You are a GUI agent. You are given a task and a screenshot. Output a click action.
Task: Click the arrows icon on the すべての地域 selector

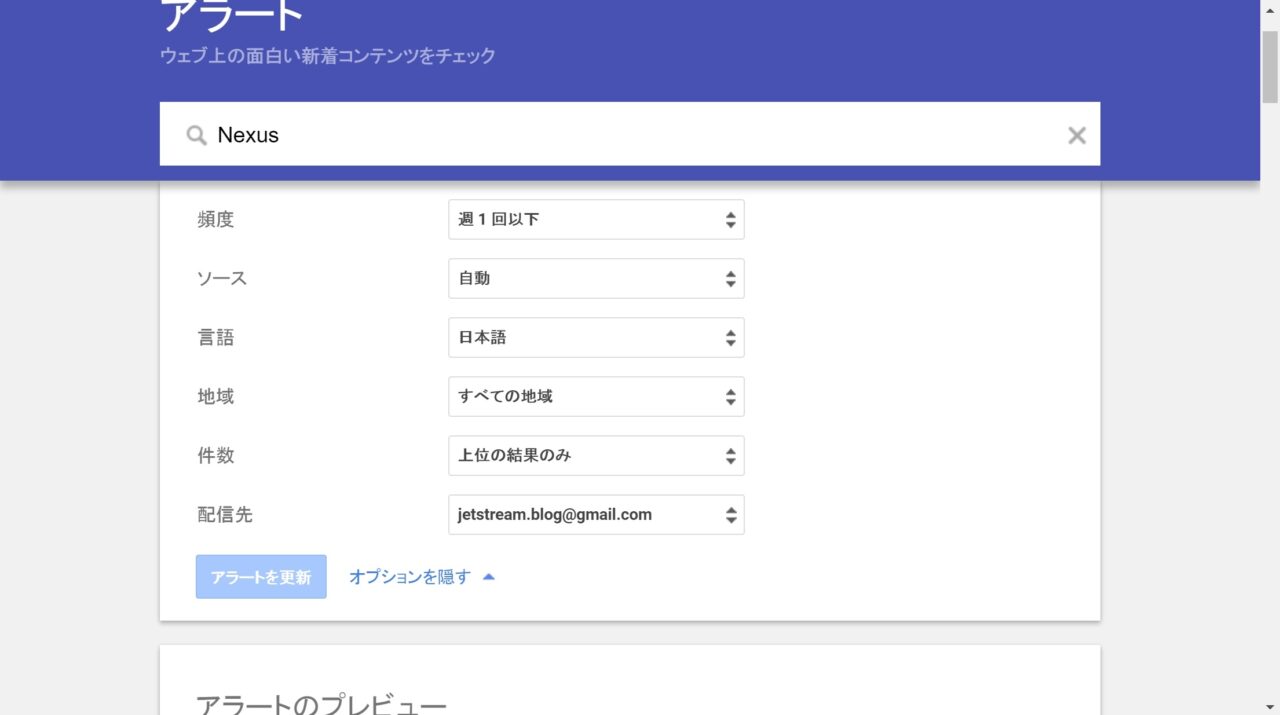click(x=731, y=397)
